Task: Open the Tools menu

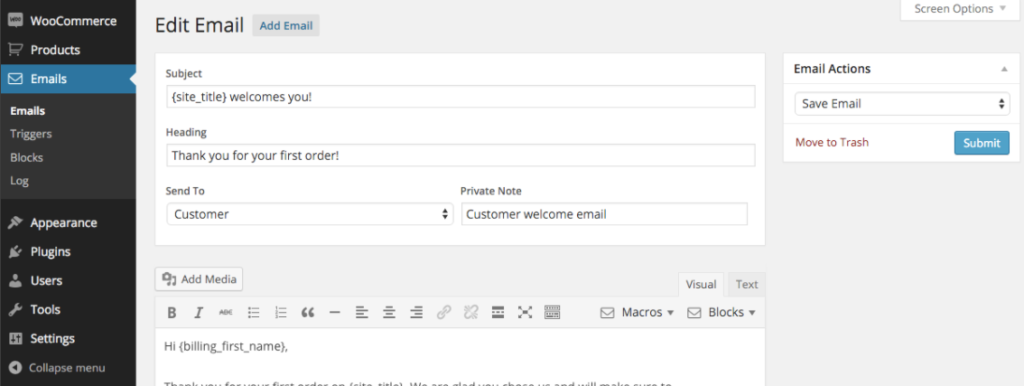Action: (68, 310)
